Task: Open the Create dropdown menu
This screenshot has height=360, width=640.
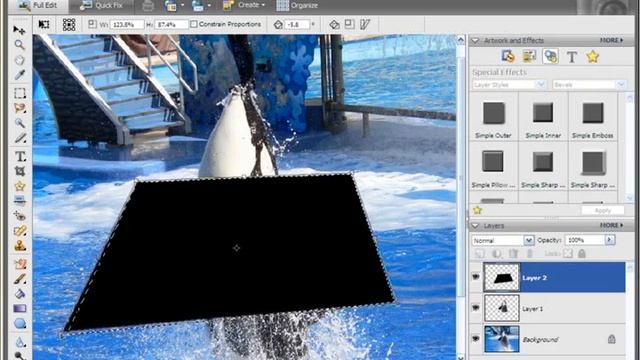Action: [x=246, y=5]
